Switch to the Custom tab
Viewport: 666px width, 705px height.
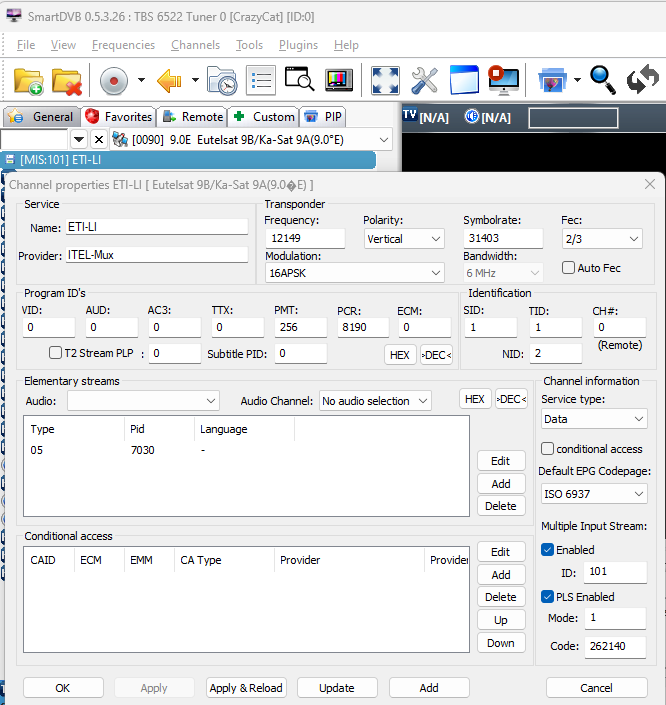(x=264, y=117)
